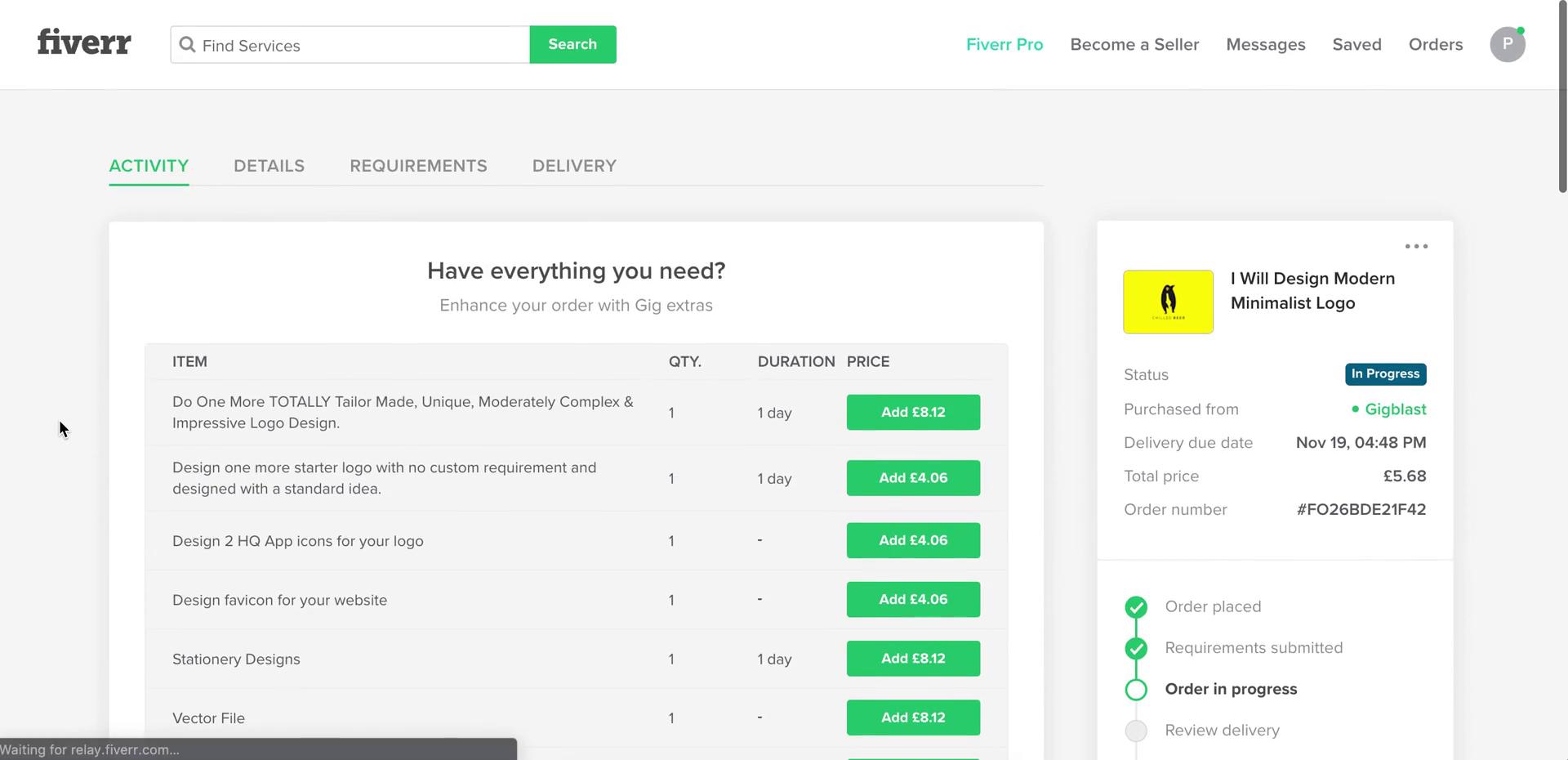Click the green dot next to Gigblast

coord(1353,409)
